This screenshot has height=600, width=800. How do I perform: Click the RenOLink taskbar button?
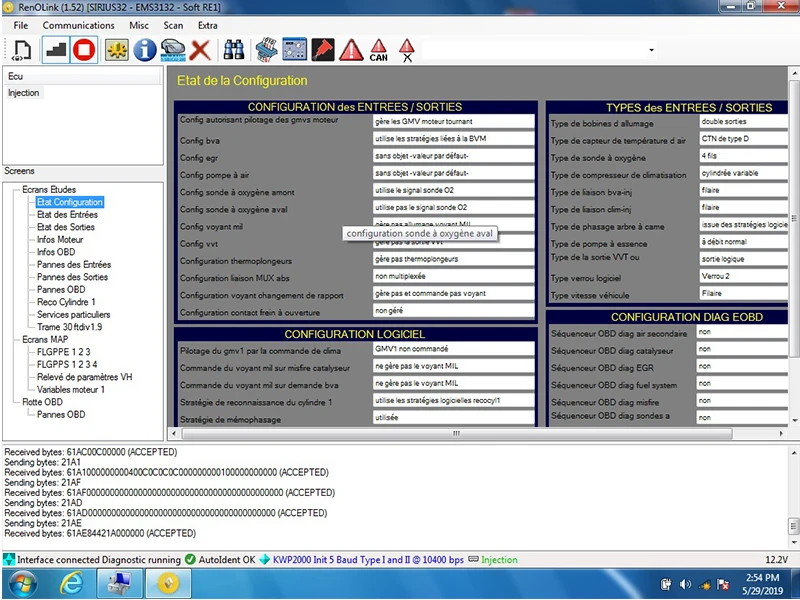pos(168,584)
